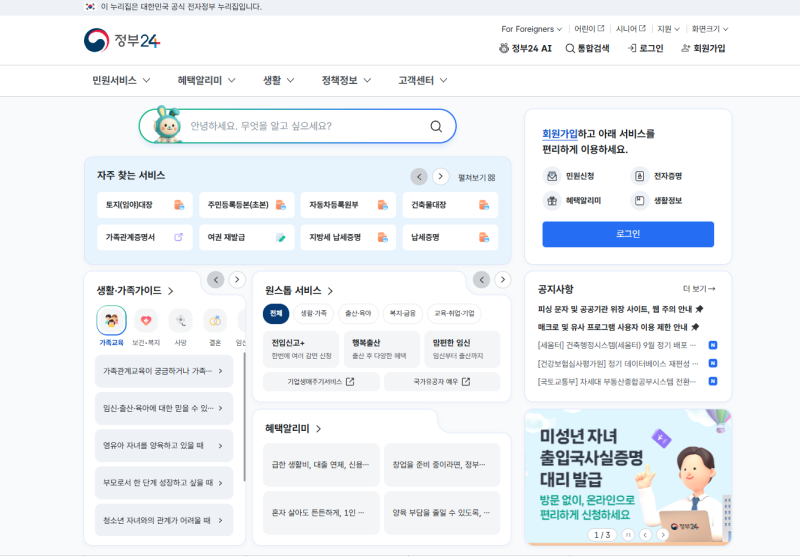800x557 pixels.
Task: Open the 맘편한 임신 card
Action: pos(462,349)
